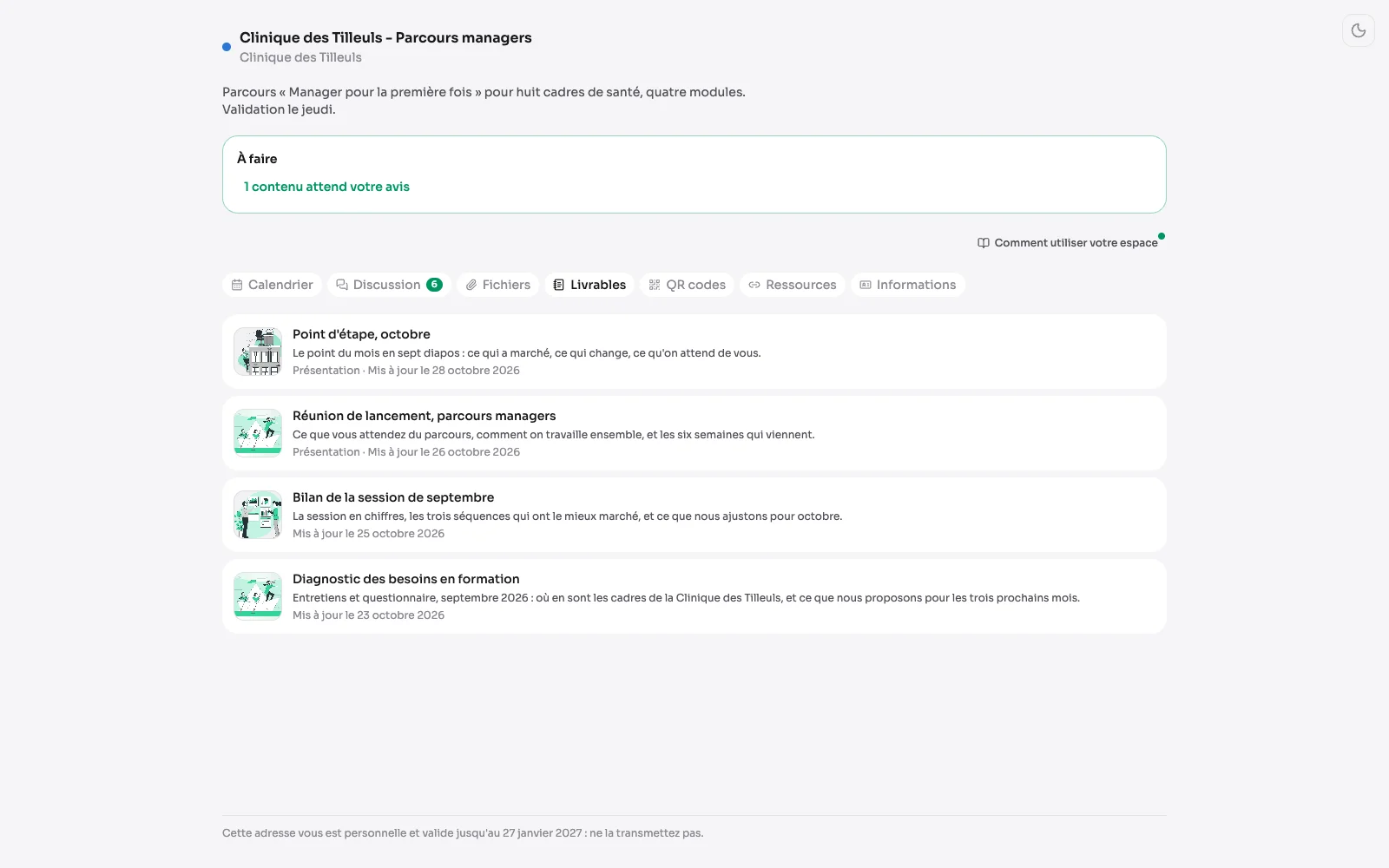Open the 'Point d'étape, octobre' deliverable
The image size is (1389, 868).
(694, 352)
